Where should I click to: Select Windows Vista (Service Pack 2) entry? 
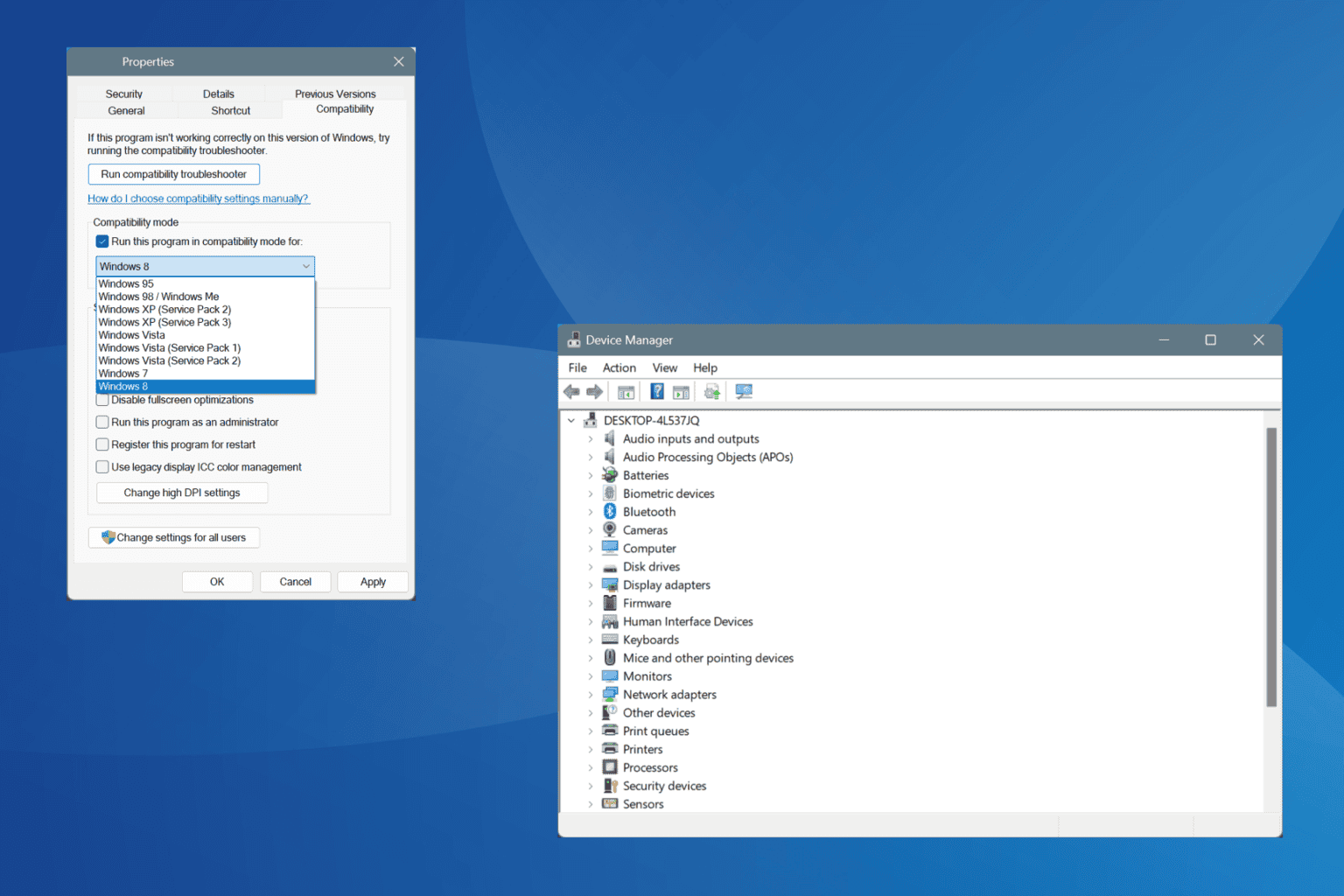pyautogui.click(x=205, y=360)
